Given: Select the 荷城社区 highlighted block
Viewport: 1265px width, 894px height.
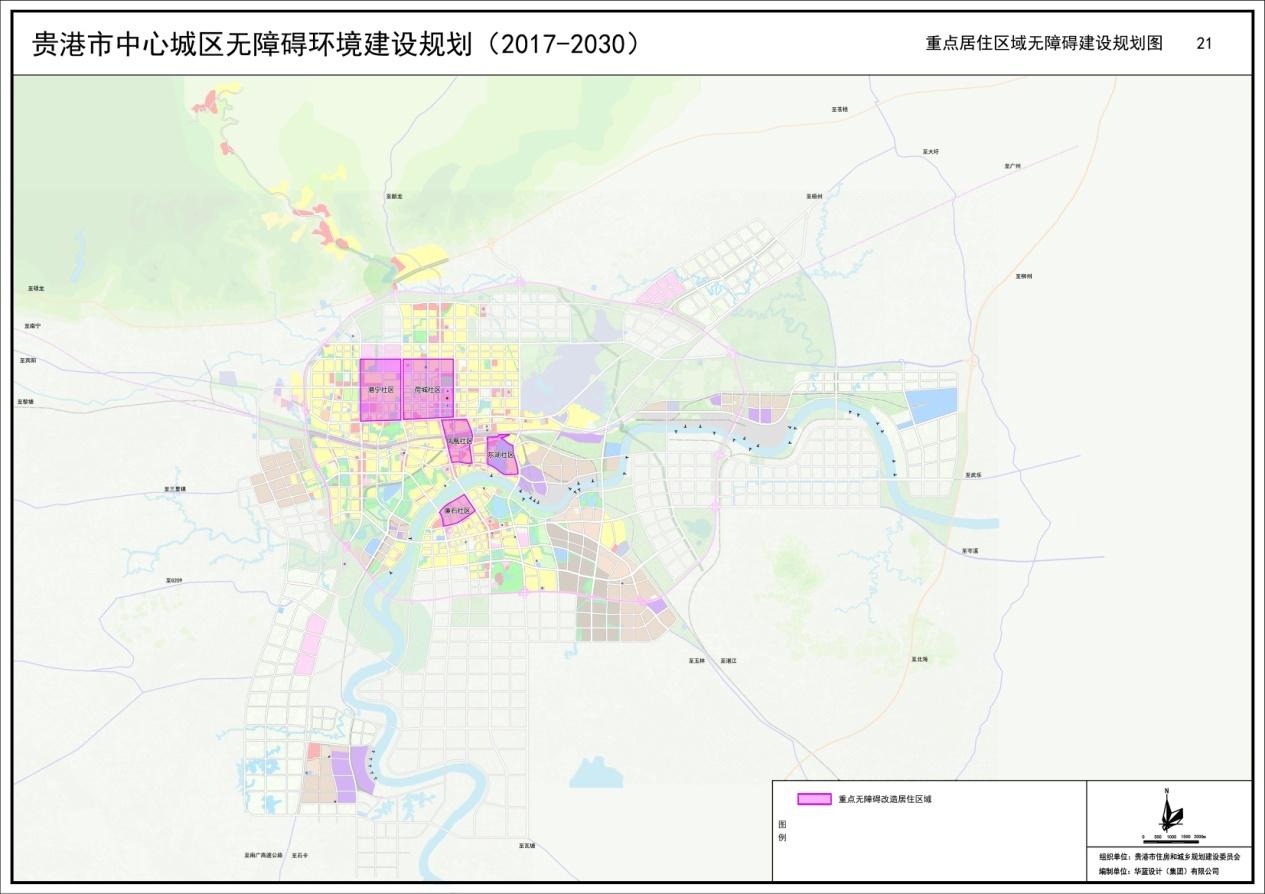Looking at the screenshot, I should (428, 389).
